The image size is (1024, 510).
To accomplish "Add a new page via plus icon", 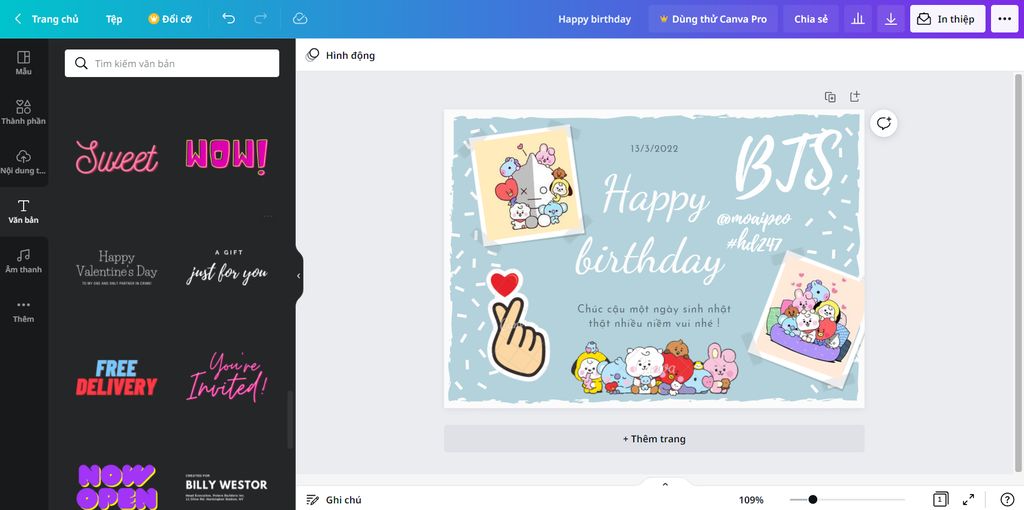I will coord(855,97).
